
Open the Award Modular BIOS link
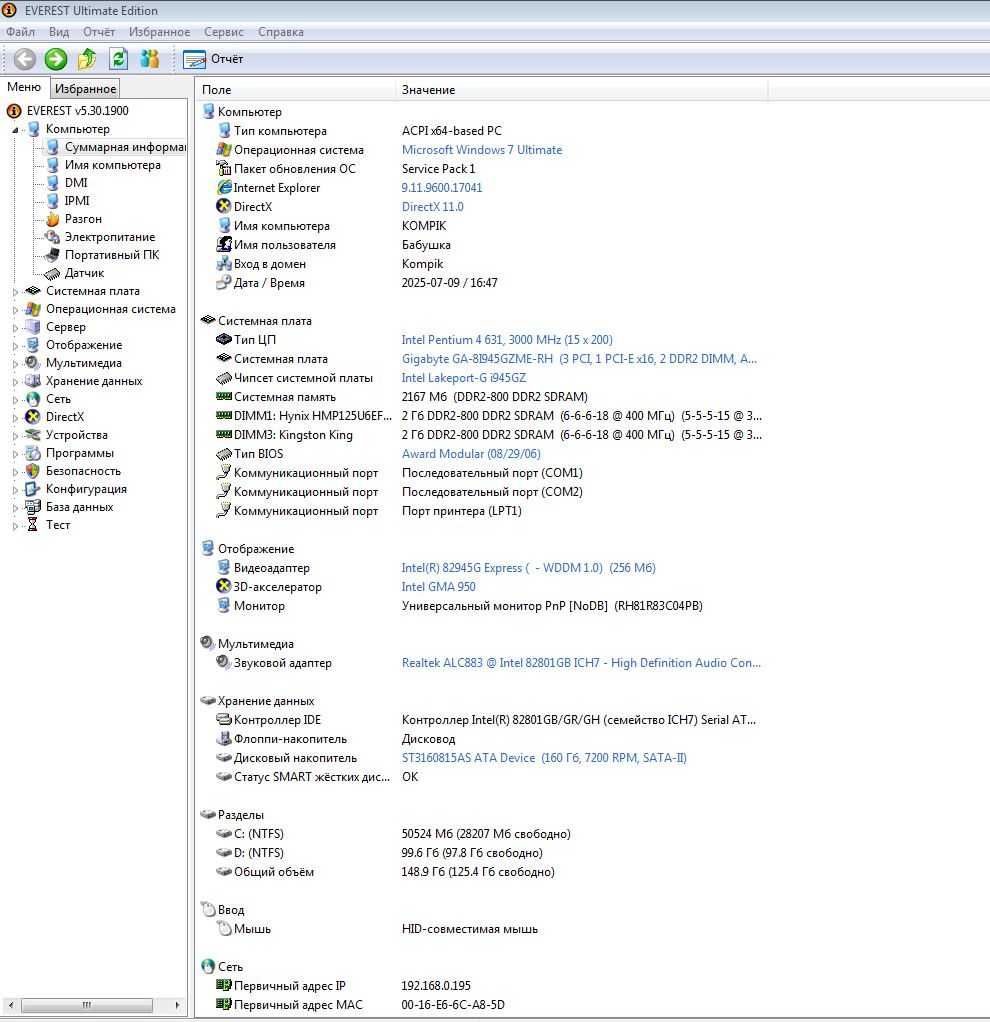(x=471, y=454)
